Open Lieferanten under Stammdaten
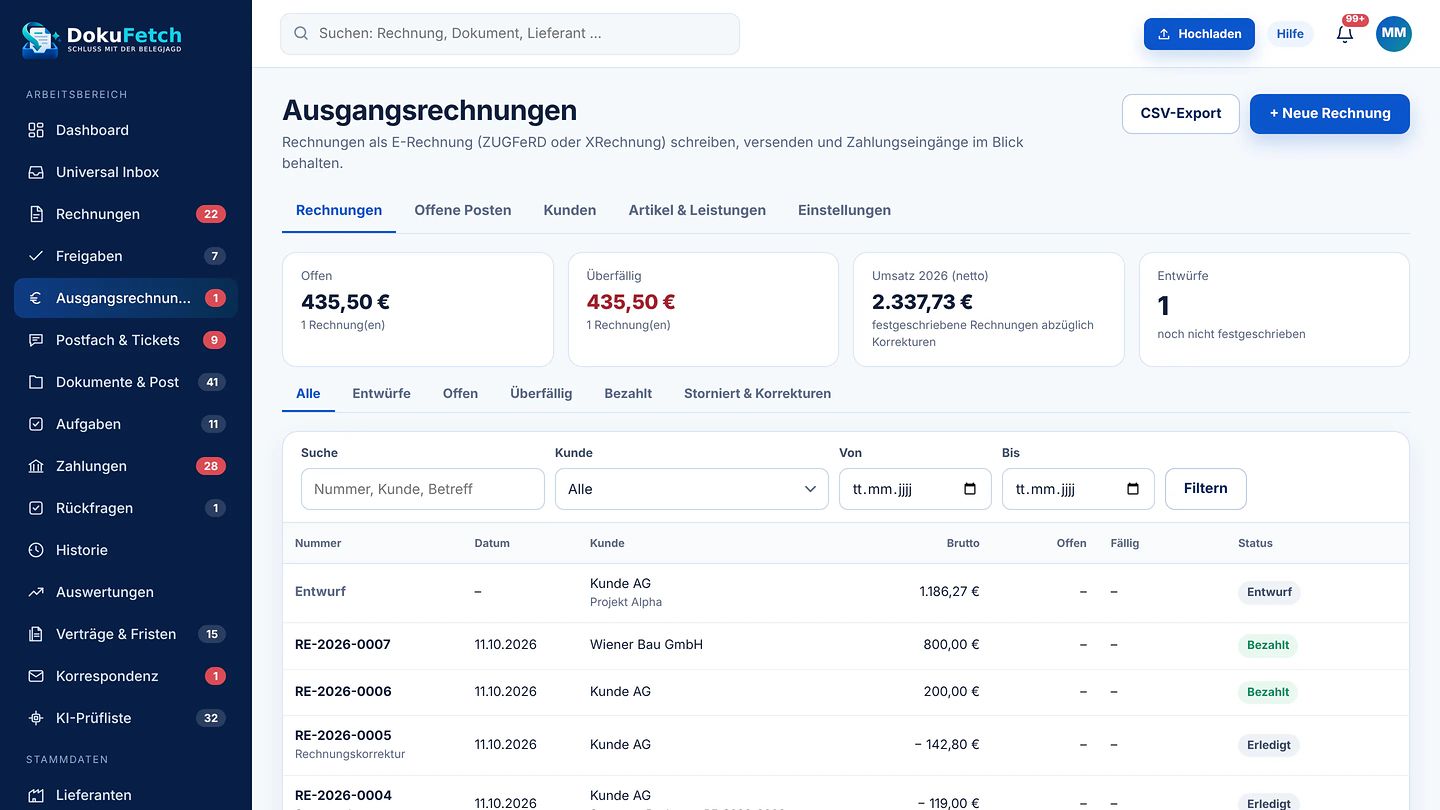Image resolution: width=1440 pixels, height=810 pixels. coord(126,795)
